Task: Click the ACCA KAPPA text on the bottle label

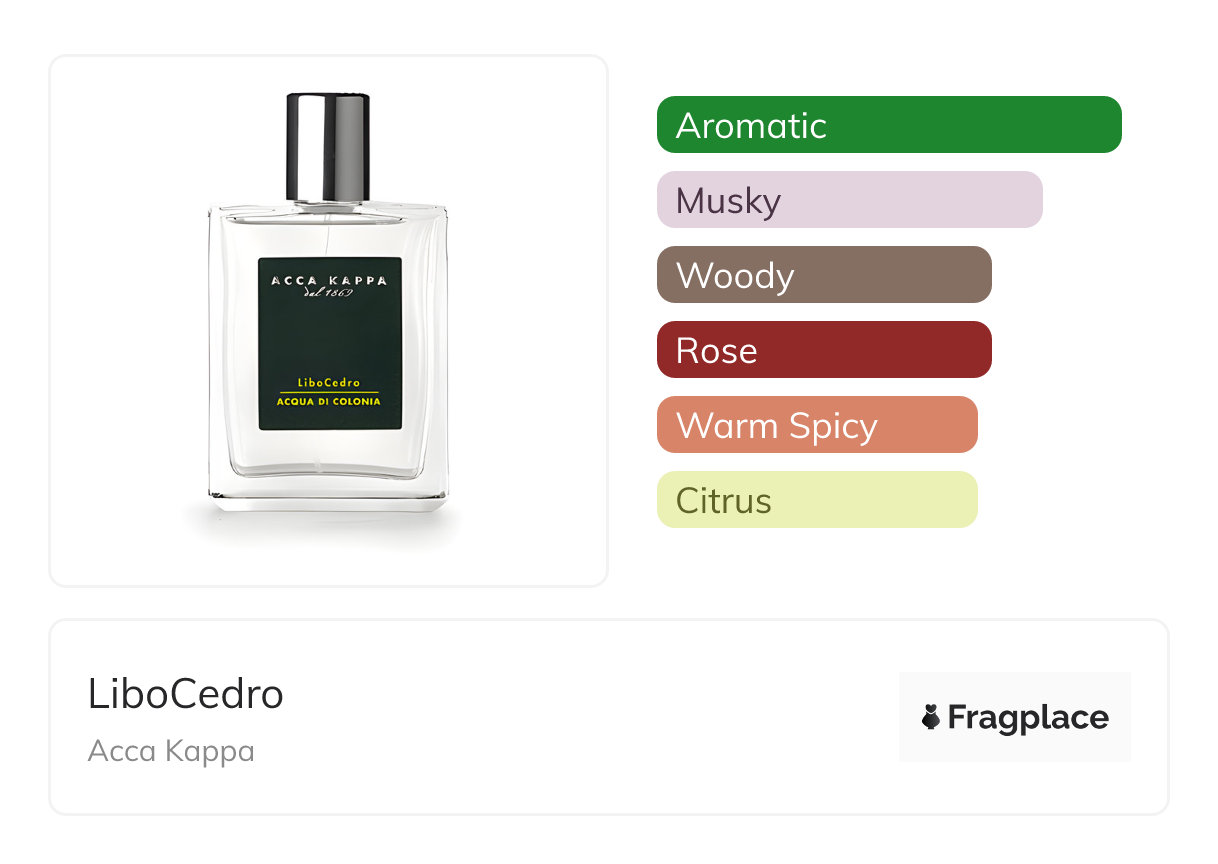Action: click(329, 280)
